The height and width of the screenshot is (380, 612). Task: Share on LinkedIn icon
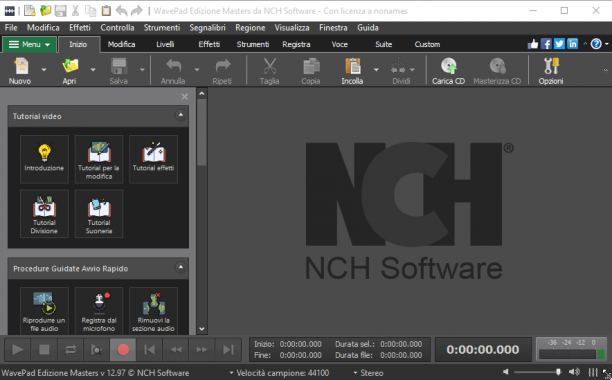pyautogui.click(x=573, y=44)
